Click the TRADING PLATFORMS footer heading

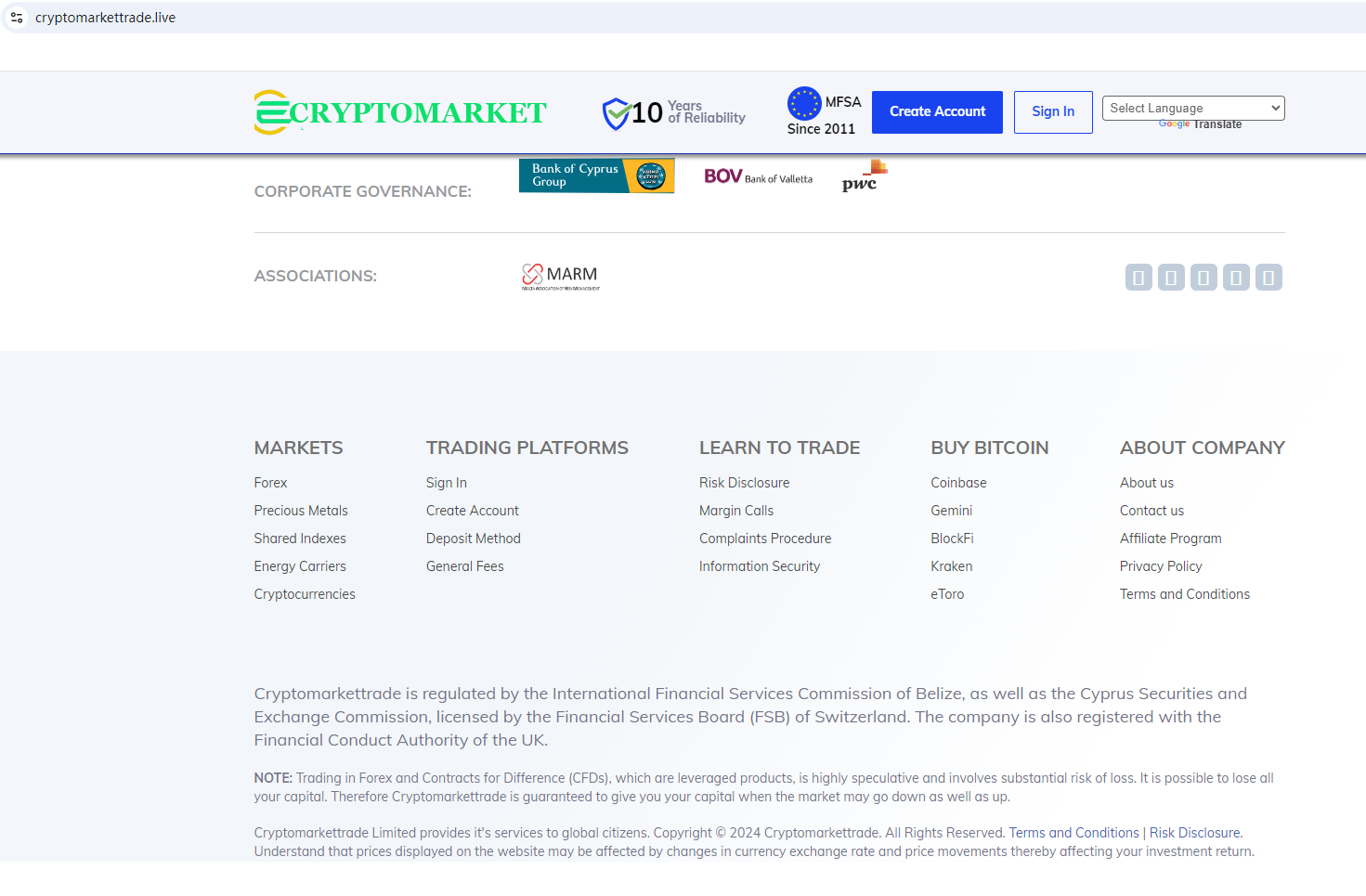coord(527,448)
